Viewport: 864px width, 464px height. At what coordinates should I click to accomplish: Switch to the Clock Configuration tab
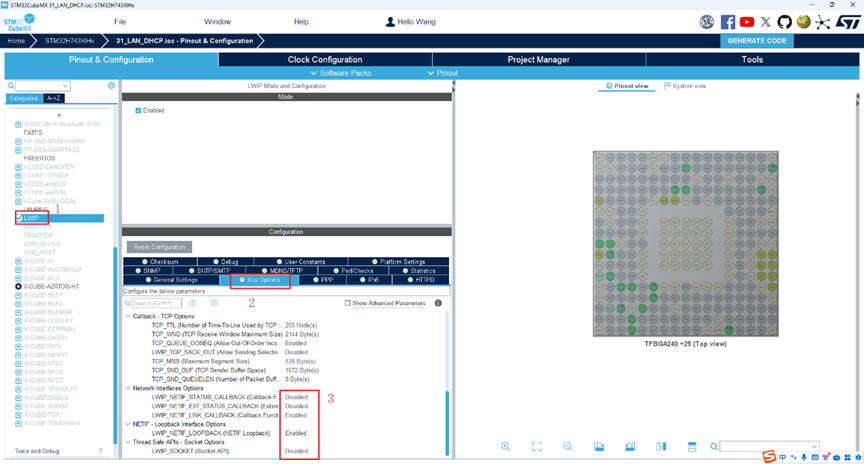[325, 60]
